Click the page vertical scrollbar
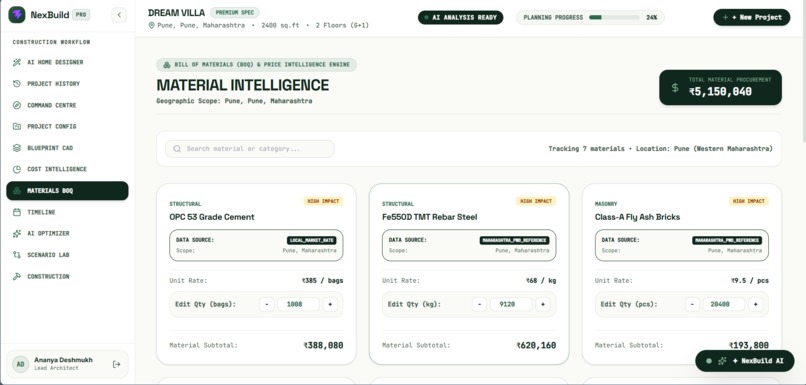 point(803,72)
